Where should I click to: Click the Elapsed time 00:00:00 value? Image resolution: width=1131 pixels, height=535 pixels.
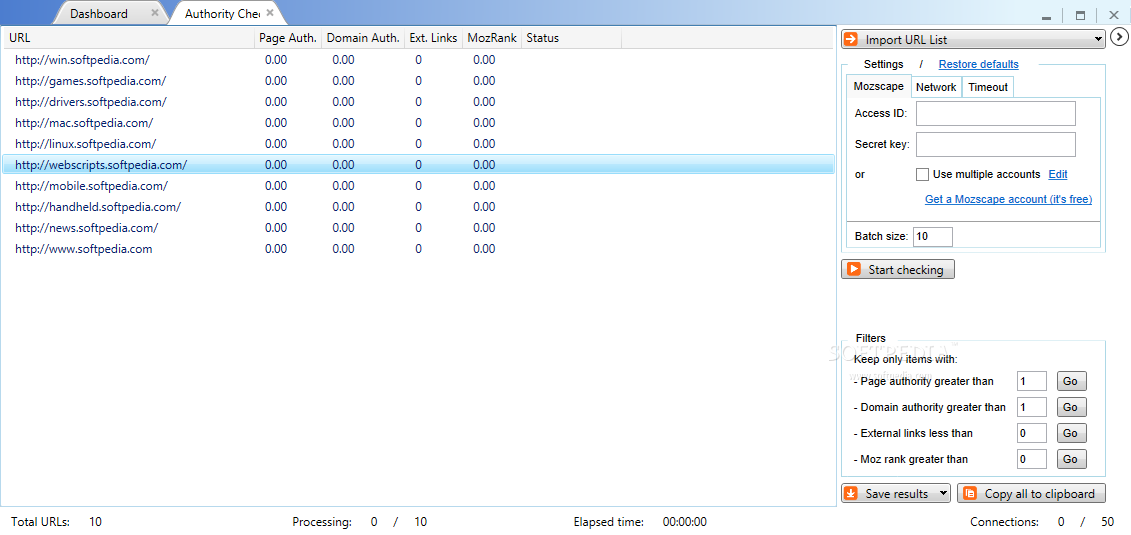click(685, 521)
